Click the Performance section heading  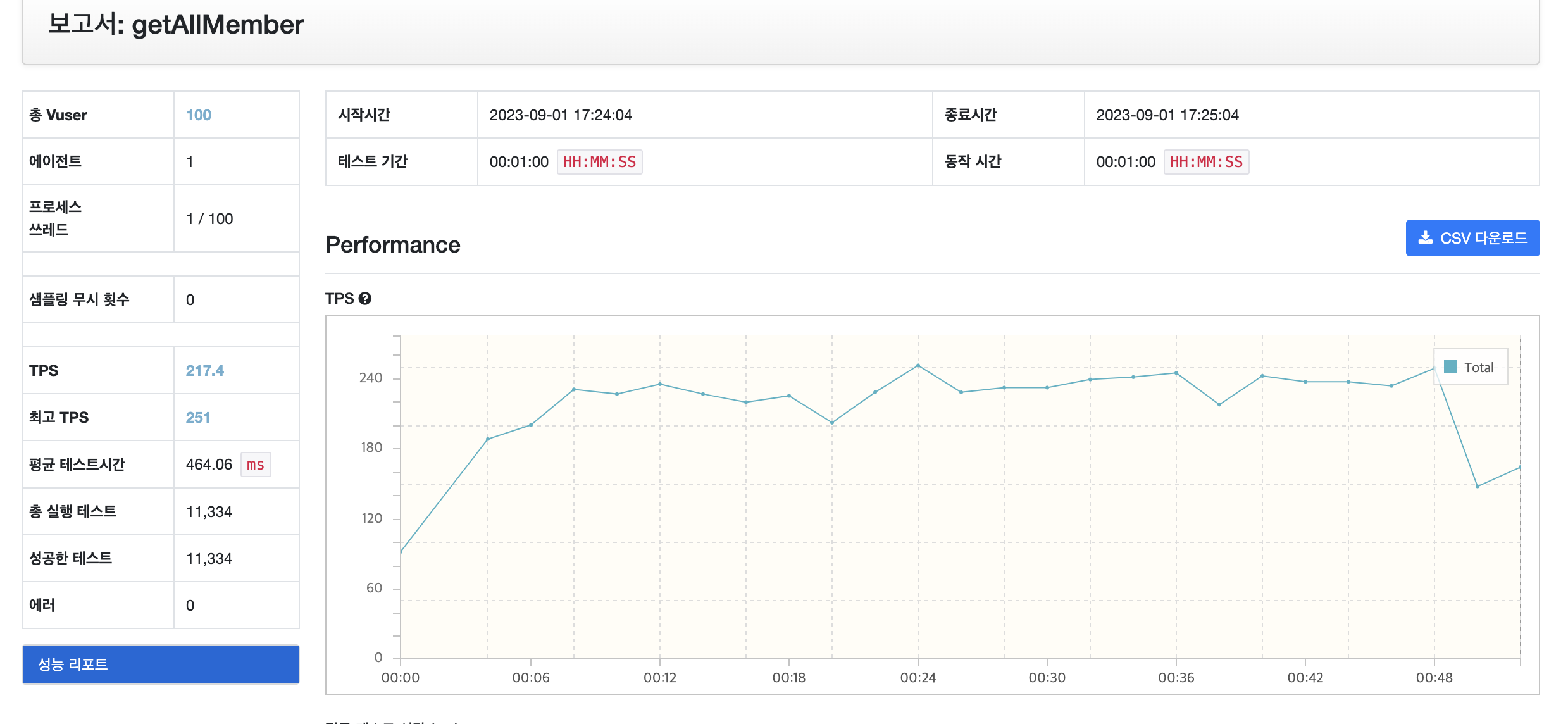click(393, 245)
